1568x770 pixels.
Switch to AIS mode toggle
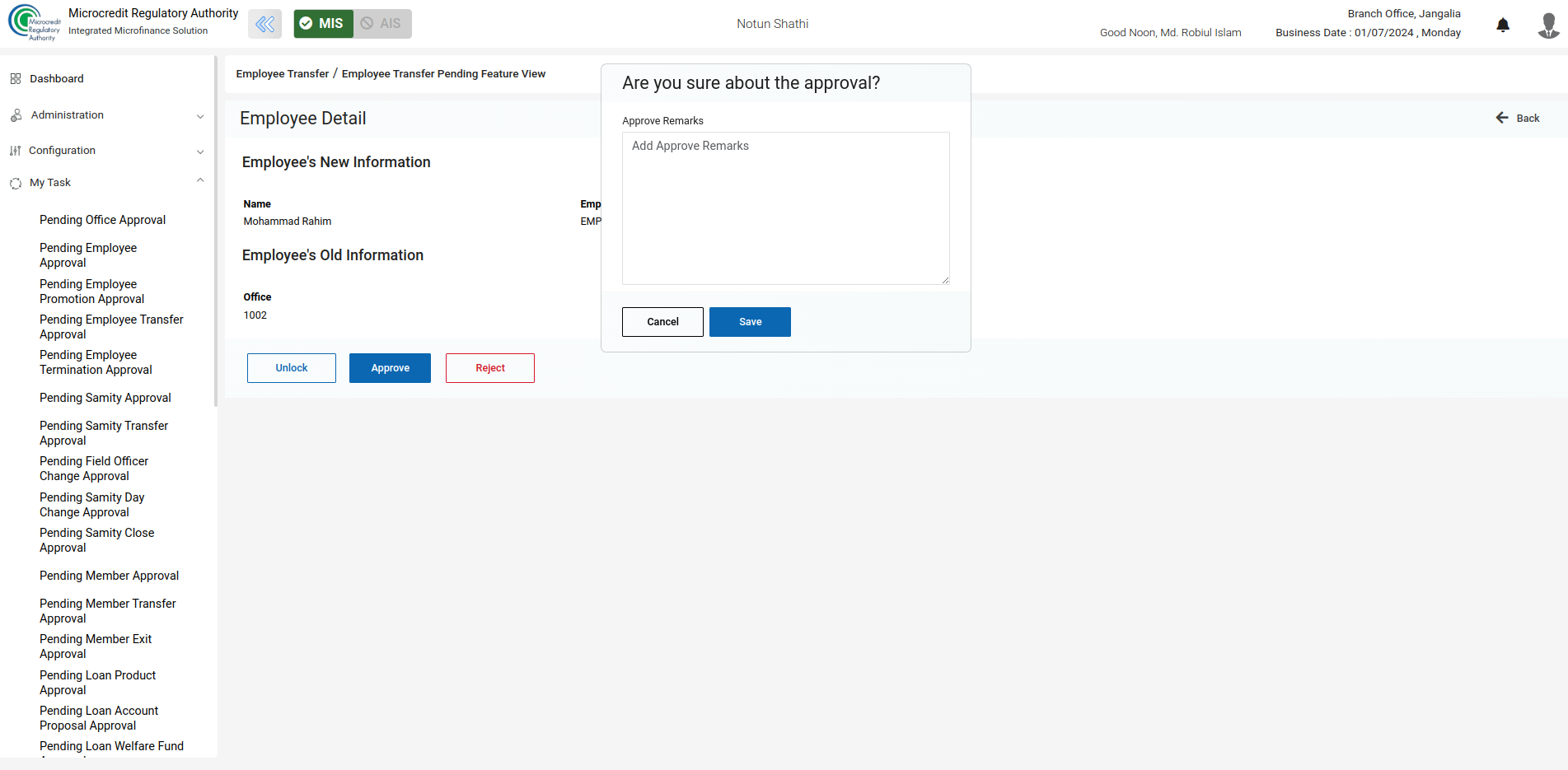[x=382, y=24]
